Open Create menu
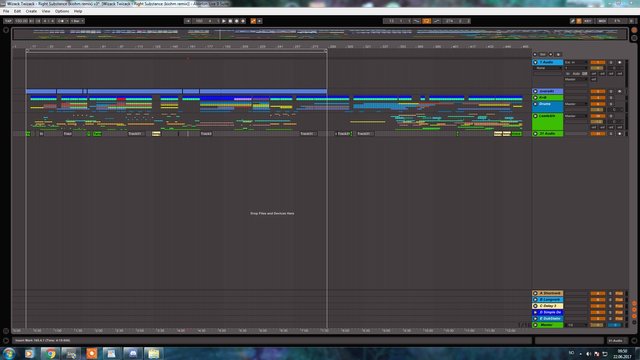640x360 pixels. (x=31, y=11)
